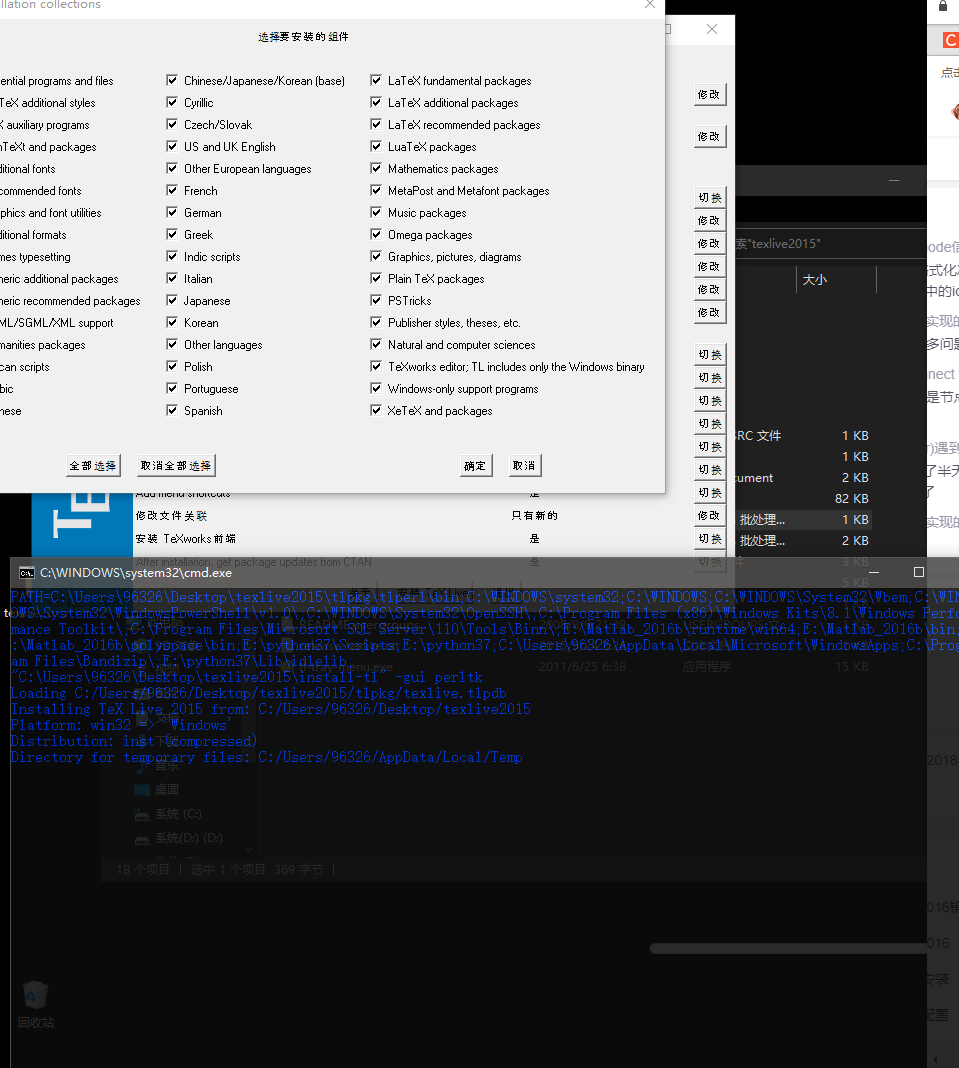Viewport: 959px width, 1068px height.
Task: Click the 只有新的 value in installer
Action: [x=535, y=516]
